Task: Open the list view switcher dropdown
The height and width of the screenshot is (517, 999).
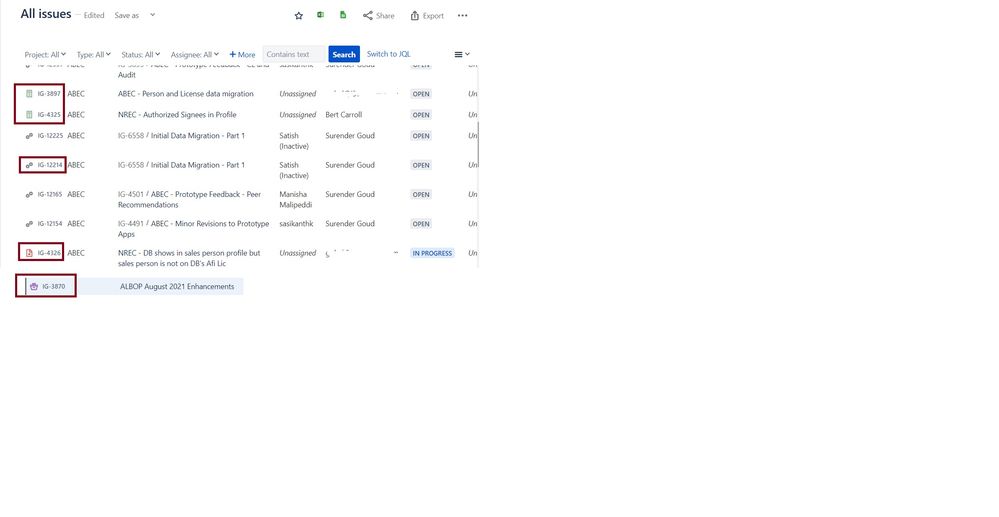Action: point(462,54)
